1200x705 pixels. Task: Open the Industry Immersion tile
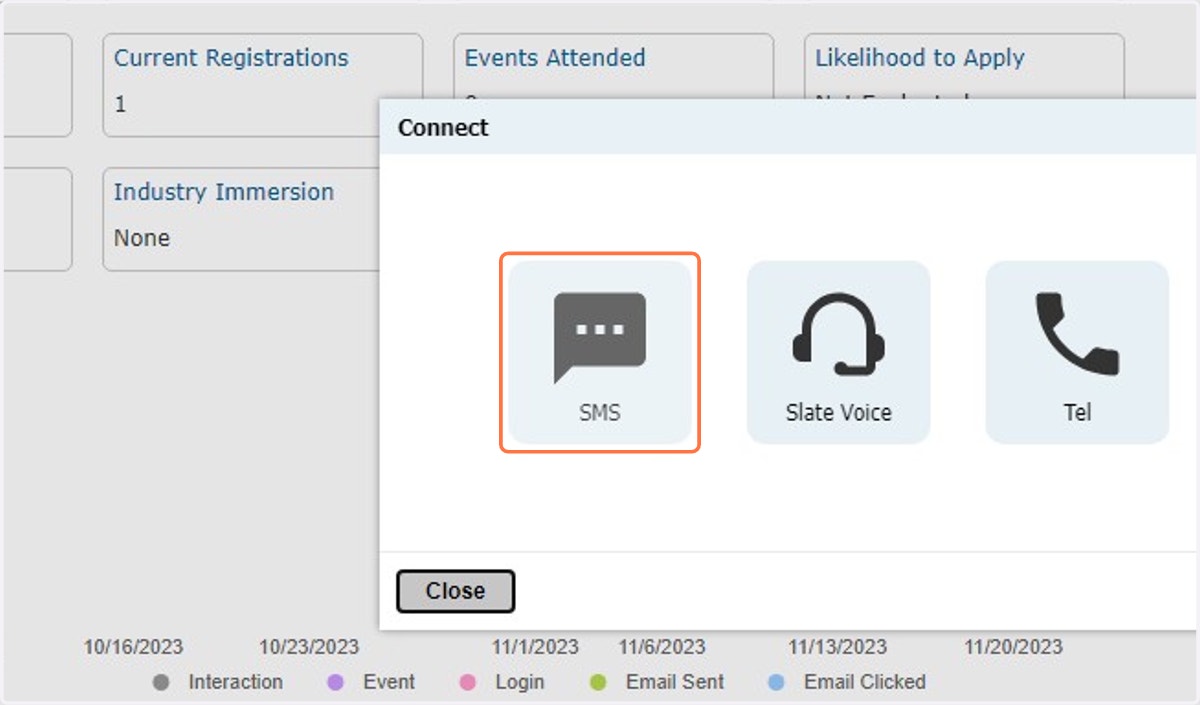coord(240,219)
